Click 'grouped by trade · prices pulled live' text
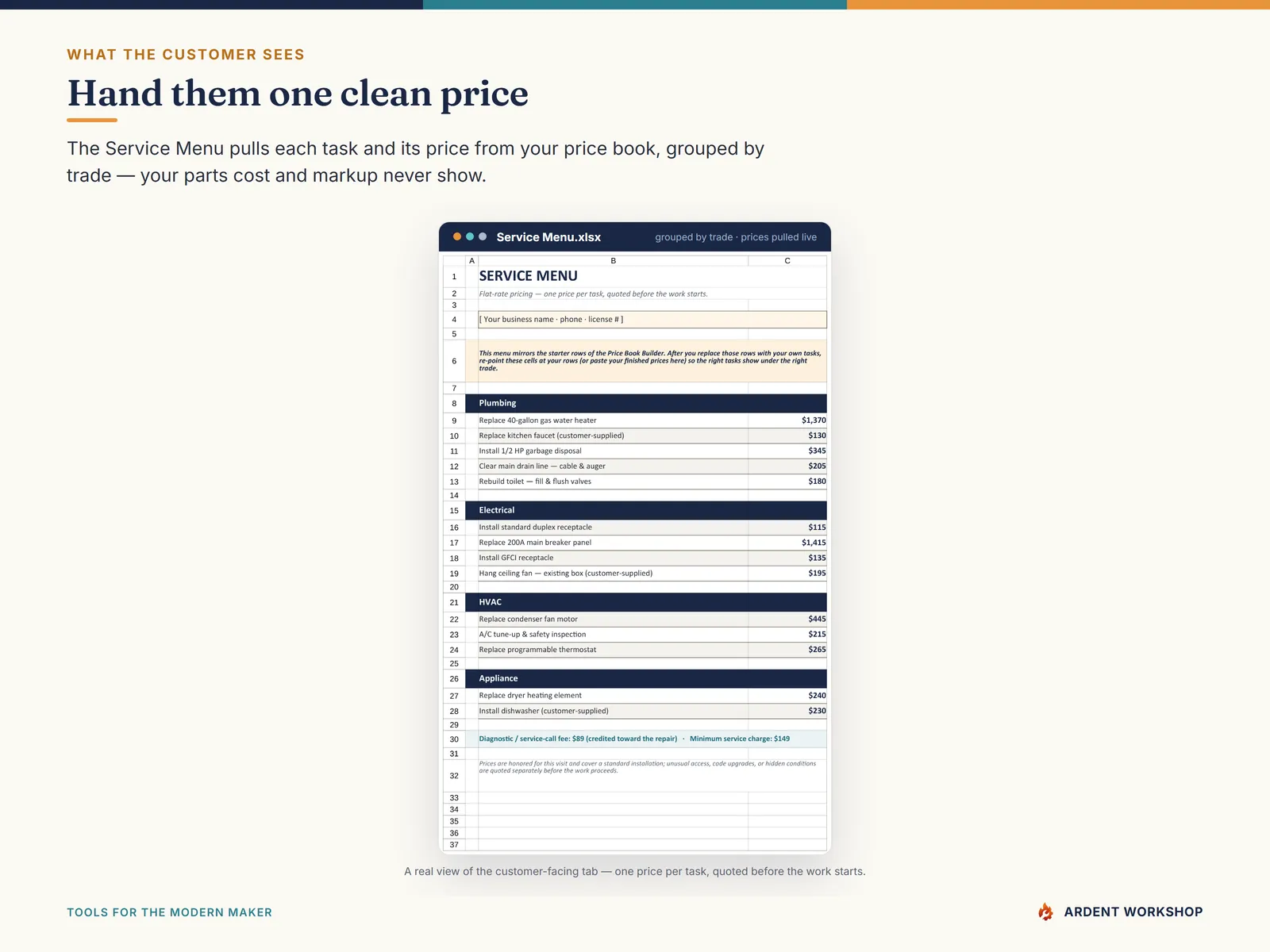The image size is (1270, 952). point(736,236)
